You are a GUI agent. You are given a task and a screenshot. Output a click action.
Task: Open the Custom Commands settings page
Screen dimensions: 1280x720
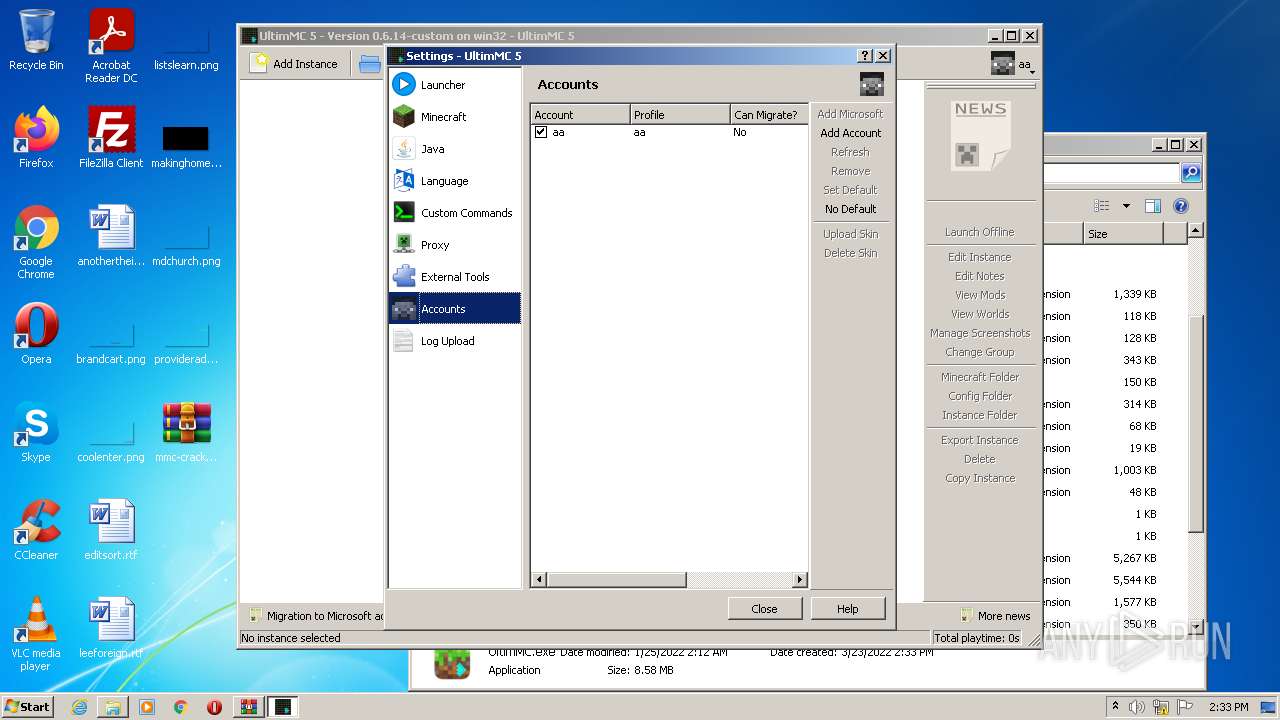[454, 213]
